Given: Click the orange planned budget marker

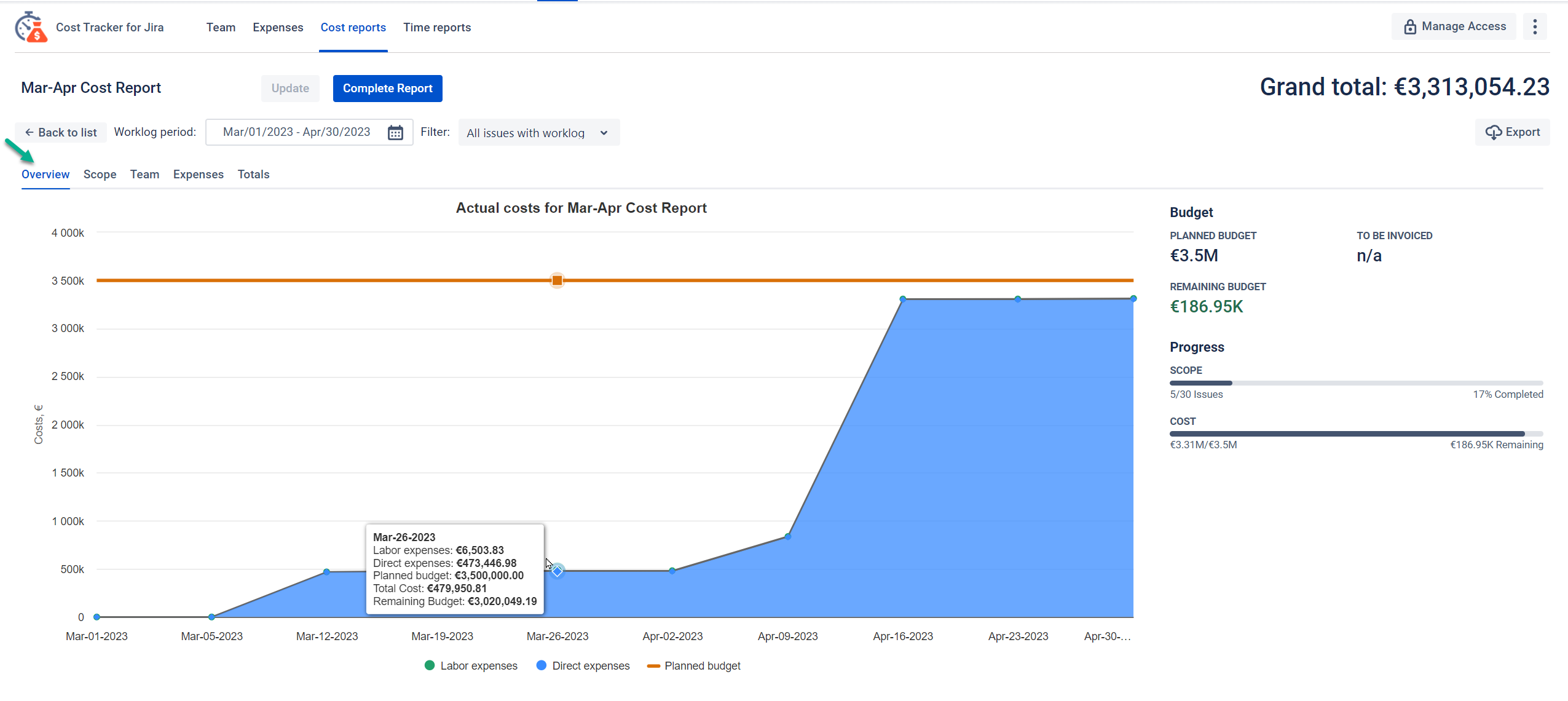Looking at the screenshot, I should tap(557, 280).
